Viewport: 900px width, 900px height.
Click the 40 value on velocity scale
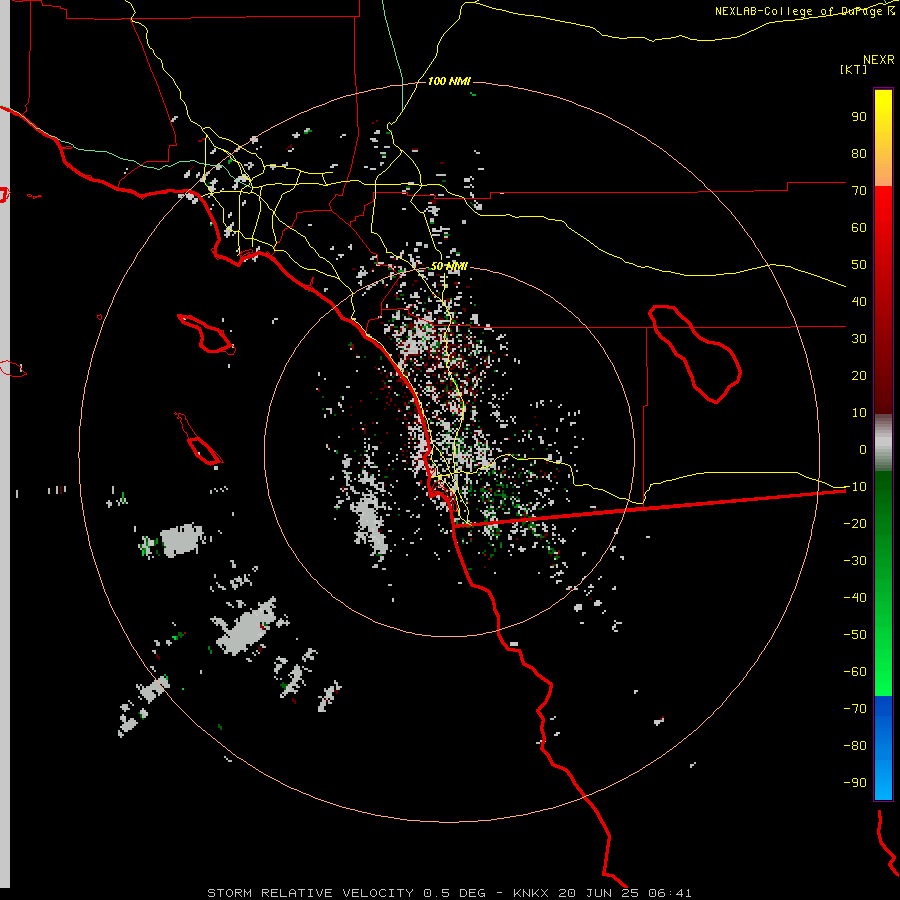(859, 302)
